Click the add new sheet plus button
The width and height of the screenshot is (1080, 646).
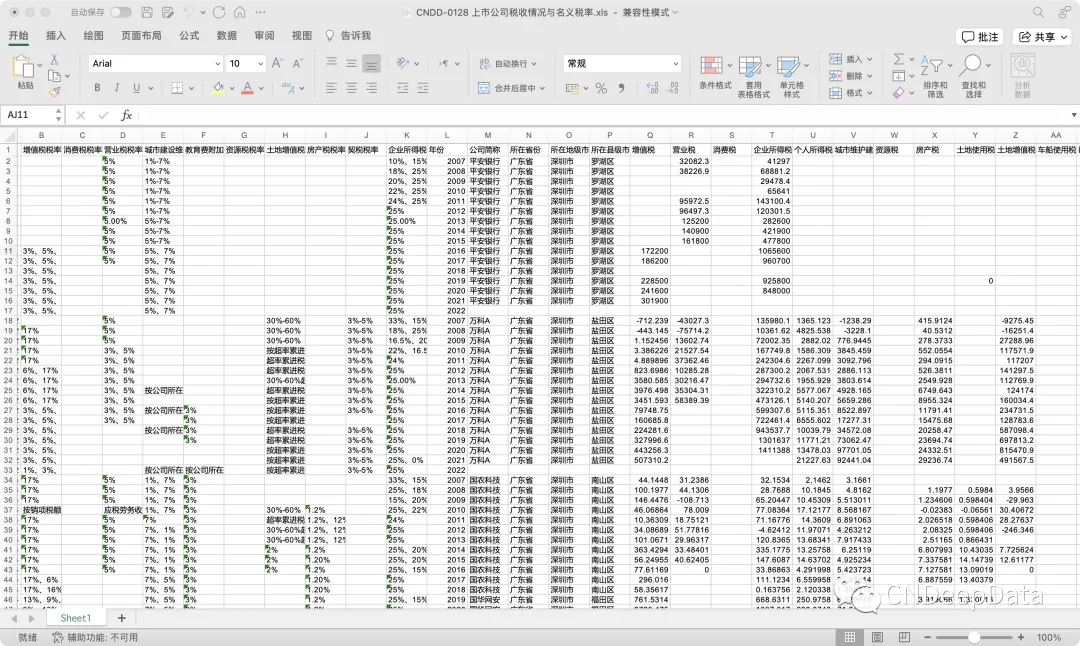122,618
